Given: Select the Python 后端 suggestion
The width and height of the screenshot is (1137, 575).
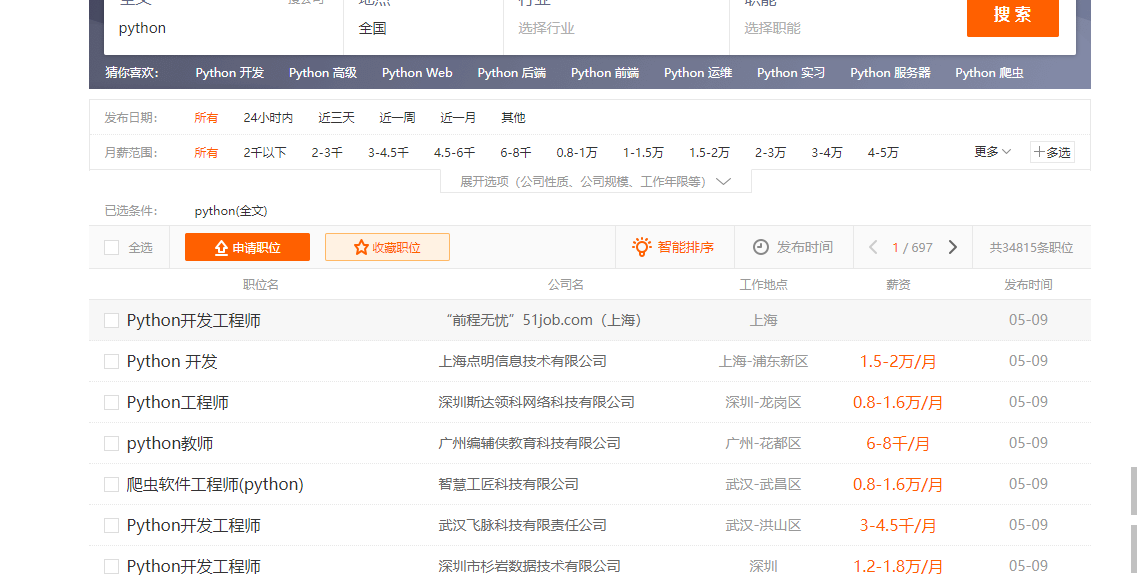Looking at the screenshot, I should pyautogui.click(x=512, y=73).
